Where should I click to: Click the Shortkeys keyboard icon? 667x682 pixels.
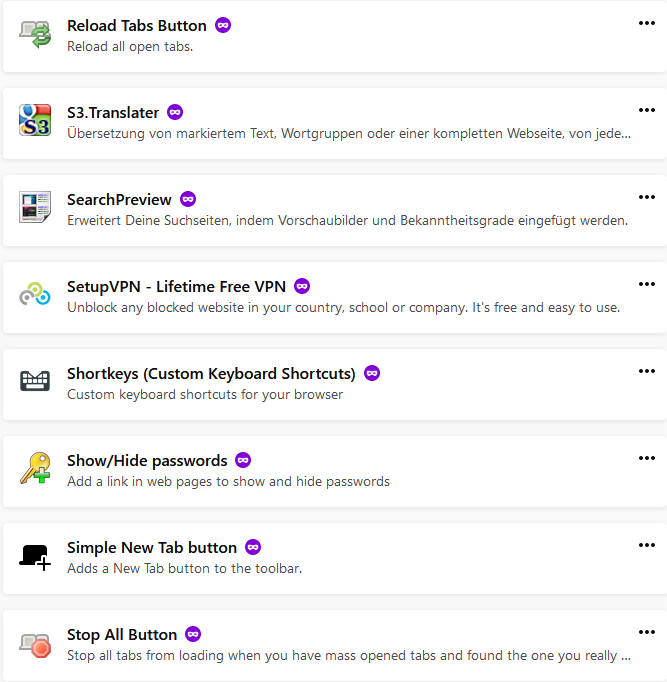click(x=35, y=381)
